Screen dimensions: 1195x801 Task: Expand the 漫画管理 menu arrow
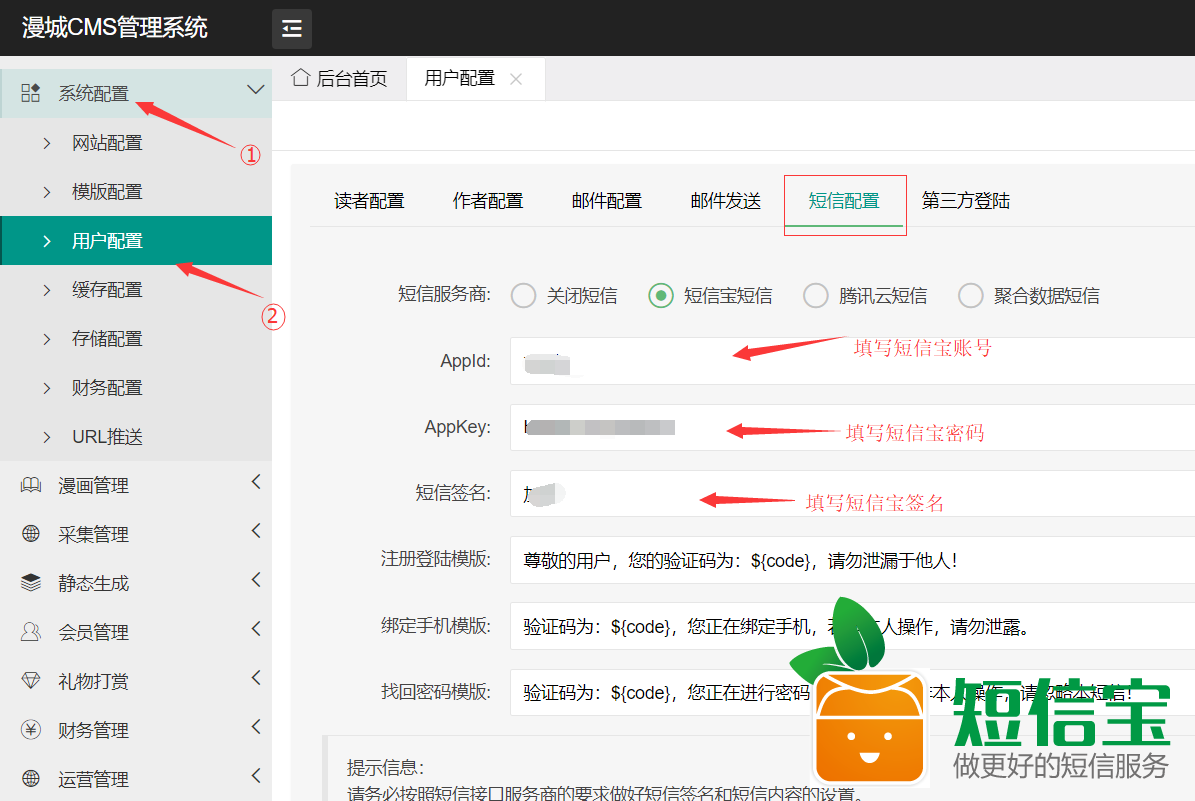point(256,483)
